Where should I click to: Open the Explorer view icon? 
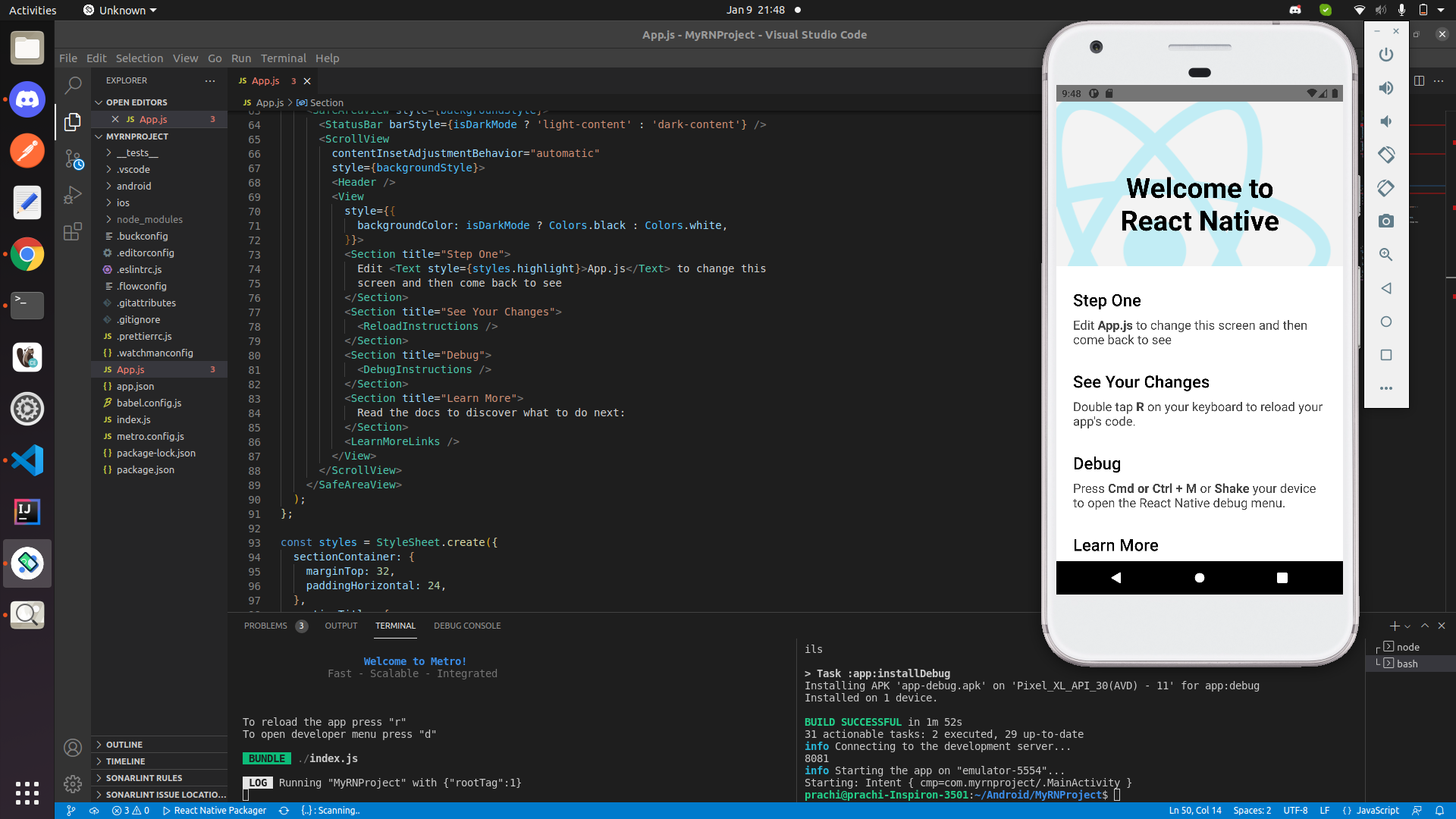click(x=73, y=121)
